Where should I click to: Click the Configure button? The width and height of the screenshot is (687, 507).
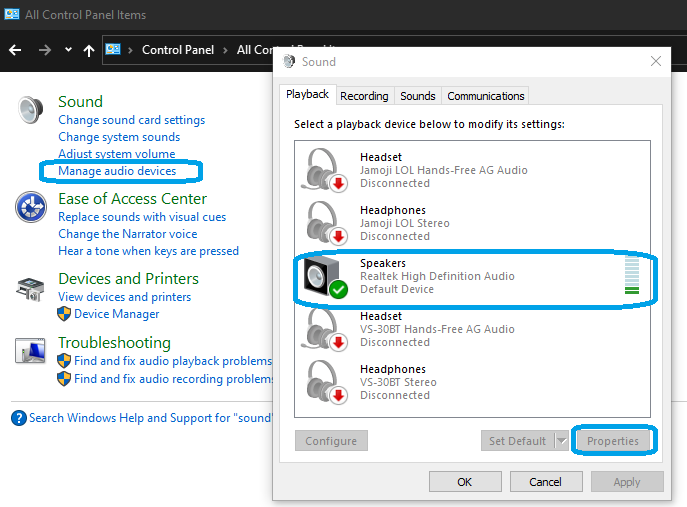click(x=331, y=441)
